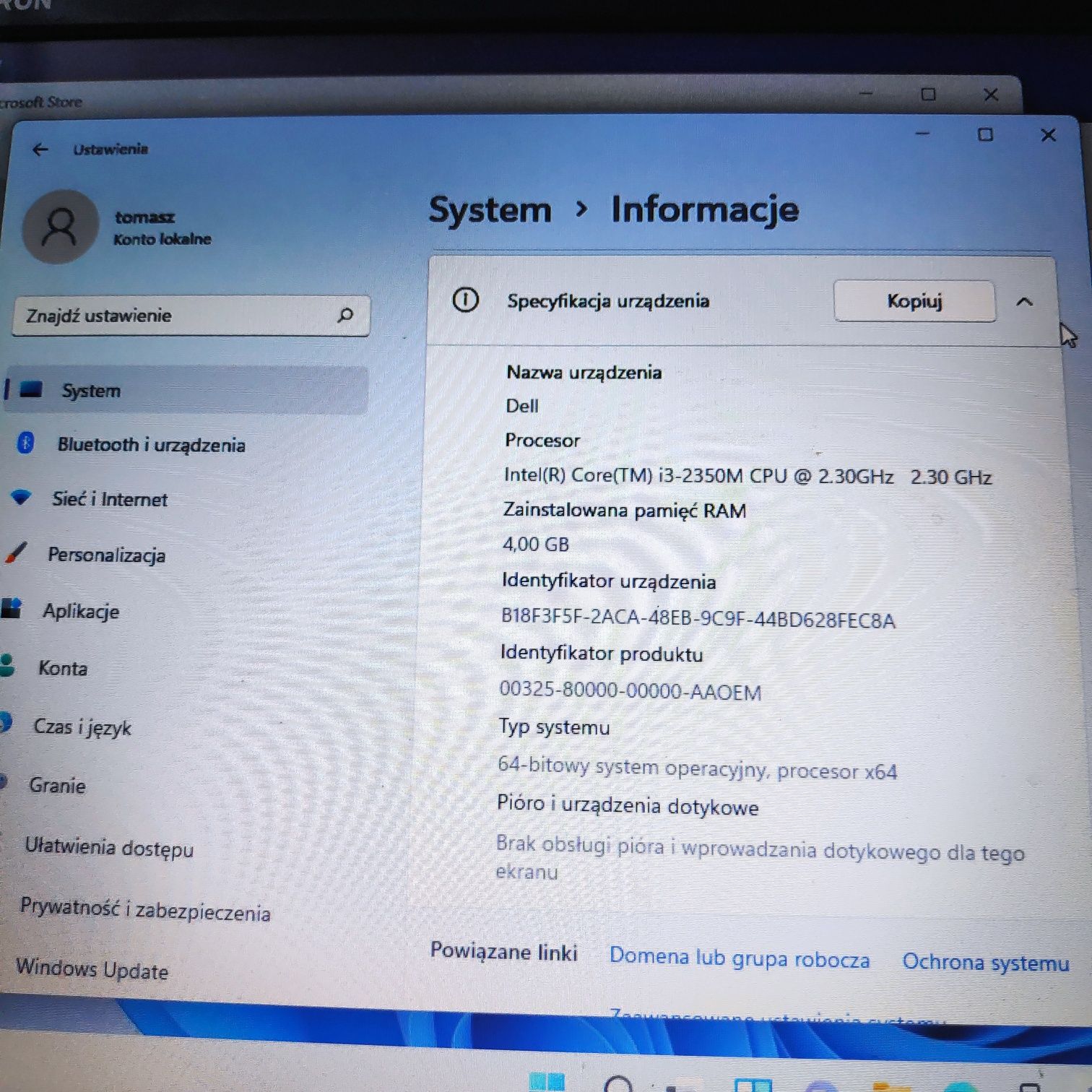This screenshot has width=1092, height=1092.
Task: Click product ID 00325-80000-00000-AAOEM
Action: pyautogui.click(x=630, y=690)
